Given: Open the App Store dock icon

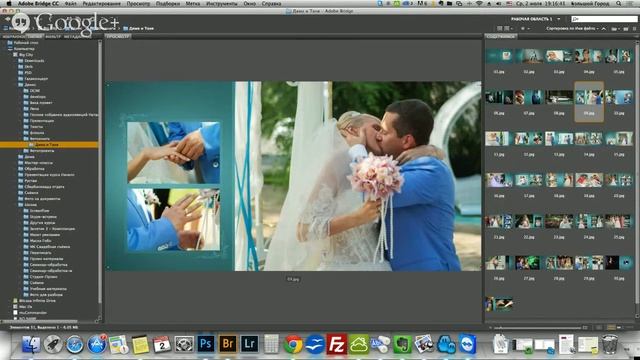Looking at the screenshot, I should pyautogui.click(x=97, y=344).
